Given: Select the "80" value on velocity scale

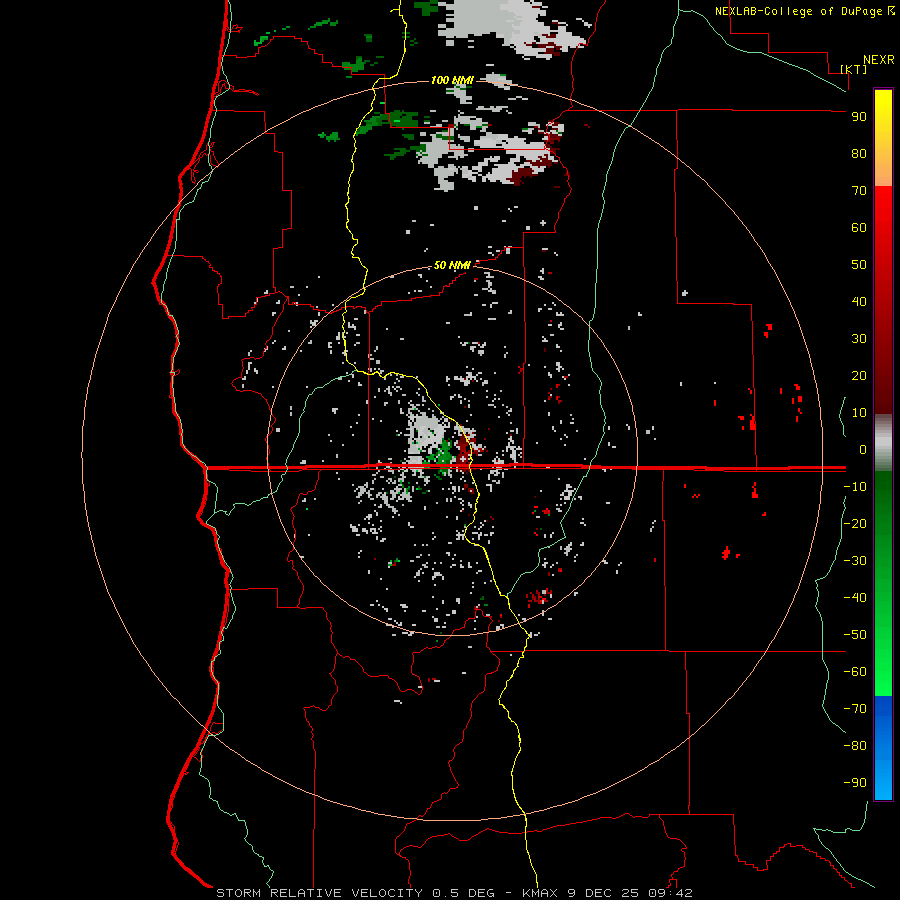Looking at the screenshot, I should point(859,153).
